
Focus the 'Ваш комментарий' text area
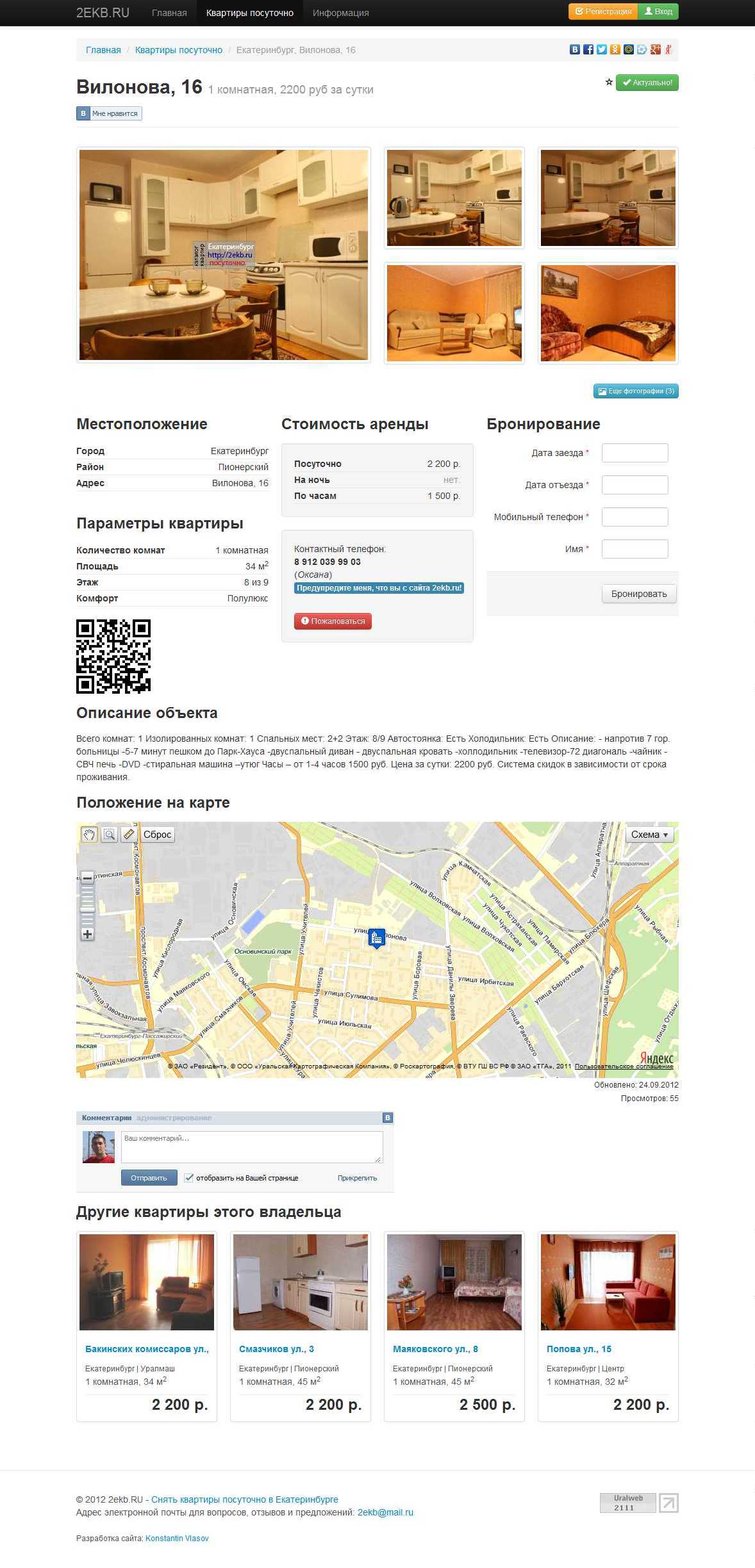click(x=252, y=1147)
